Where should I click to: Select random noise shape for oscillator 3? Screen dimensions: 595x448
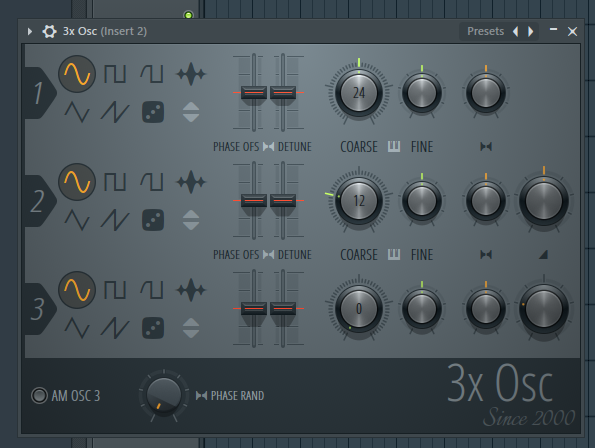tap(153, 328)
